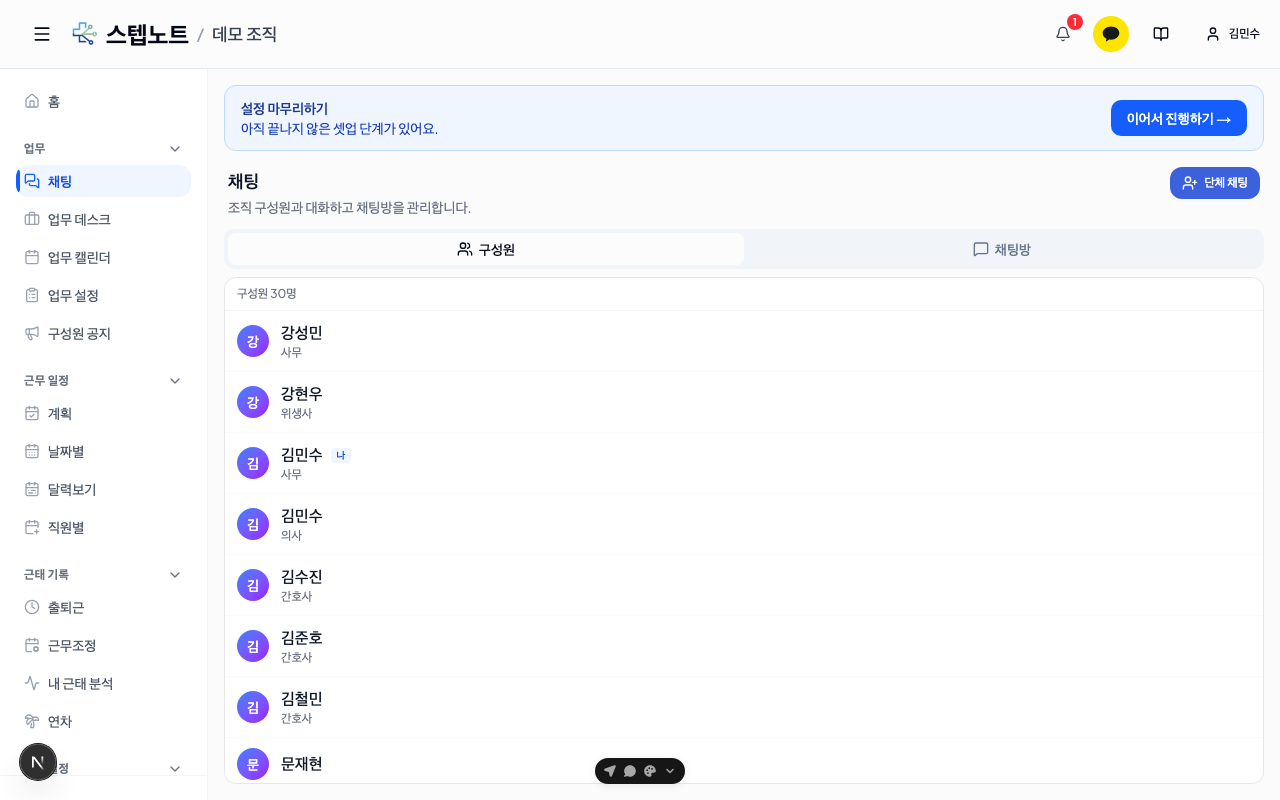Click the round N logo button at the bottom left
The height and width of the screenshot is (800, 1280).
coord(38,762)
